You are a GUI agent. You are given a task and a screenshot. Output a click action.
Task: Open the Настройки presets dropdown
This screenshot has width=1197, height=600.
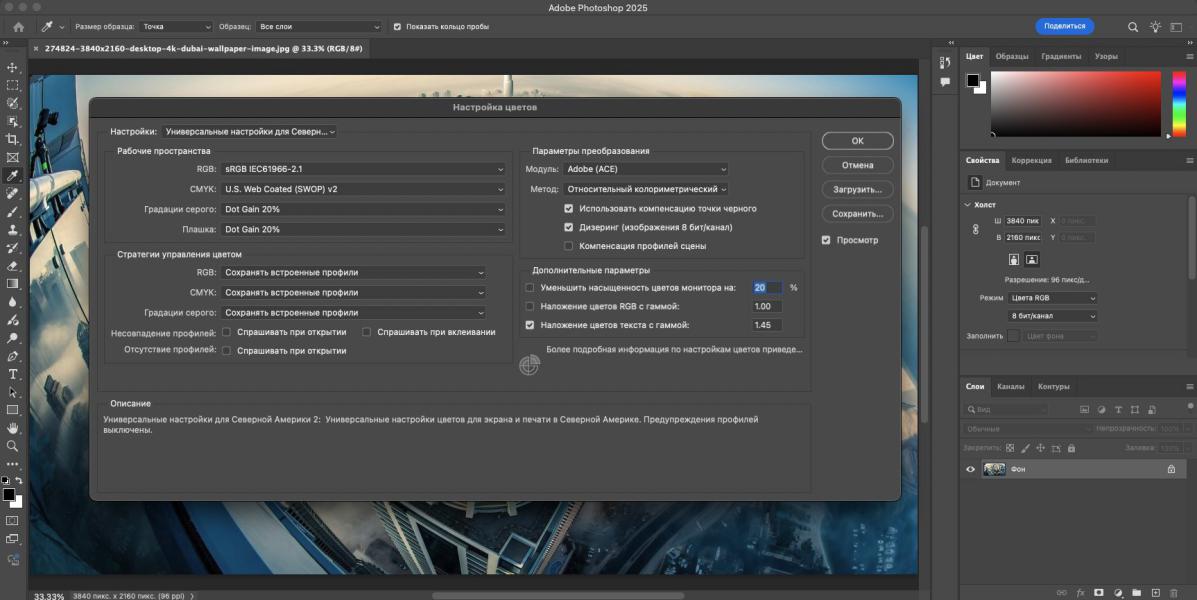pyautogui.click(x=250, y=131)
